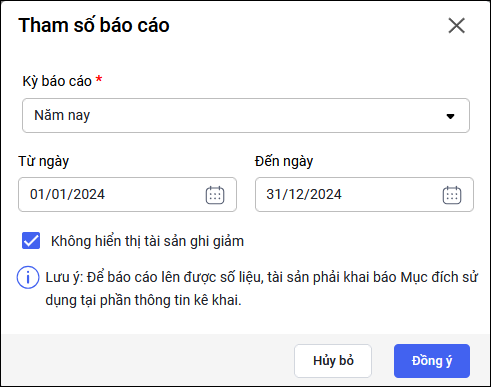Click the Đến ngày label

pos(284,162)
